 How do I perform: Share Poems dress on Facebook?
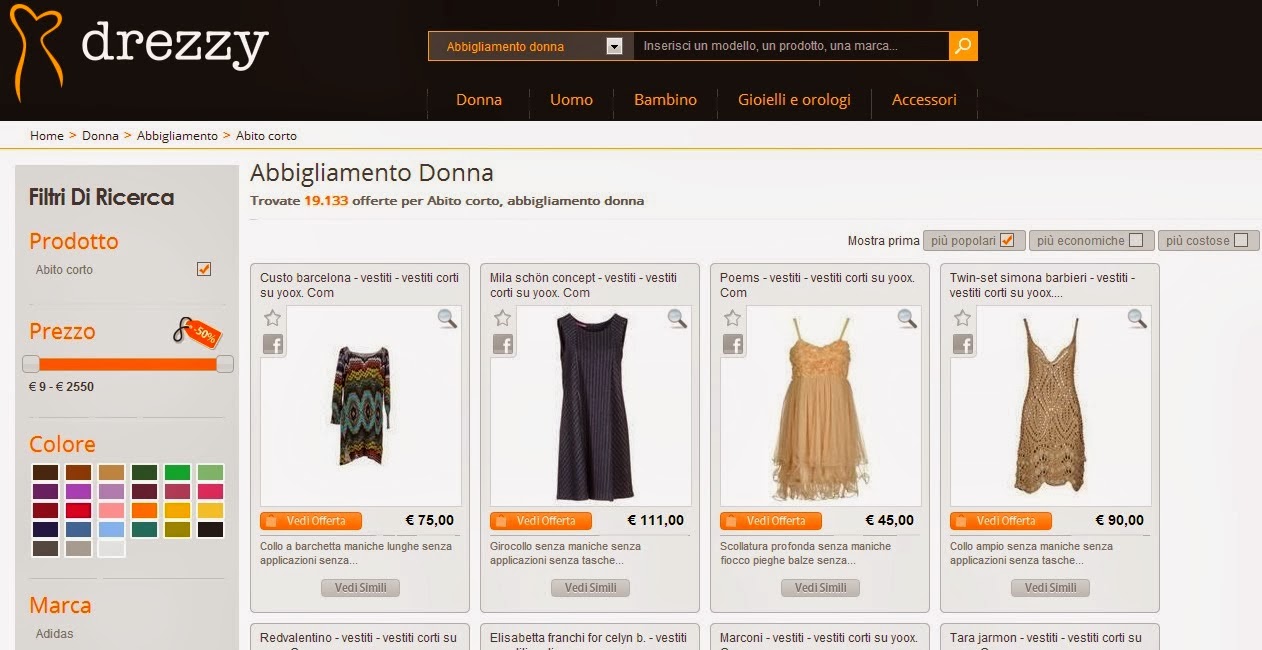[733, 344]
